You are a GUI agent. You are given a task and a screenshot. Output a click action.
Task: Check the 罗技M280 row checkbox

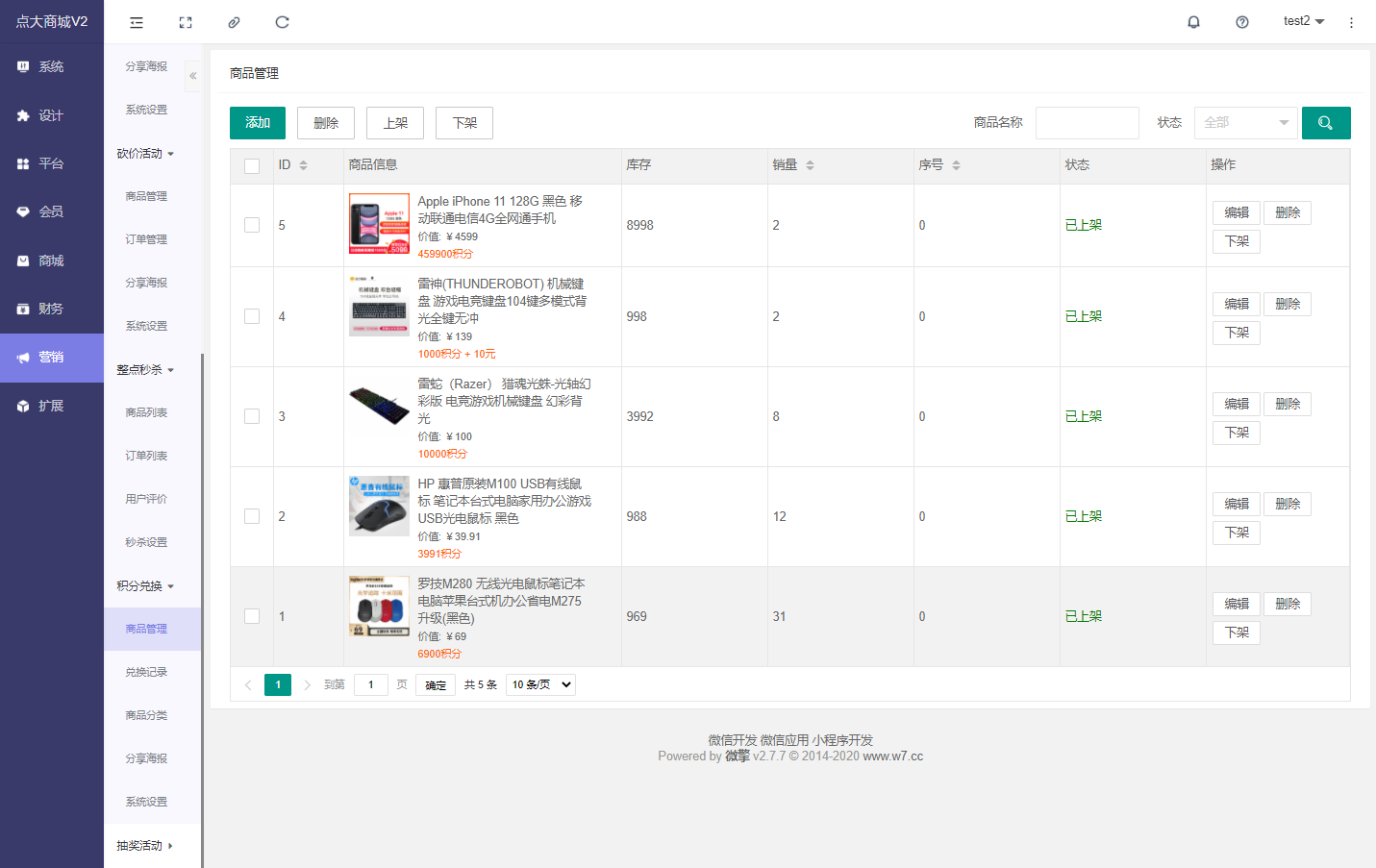(252, 616)
